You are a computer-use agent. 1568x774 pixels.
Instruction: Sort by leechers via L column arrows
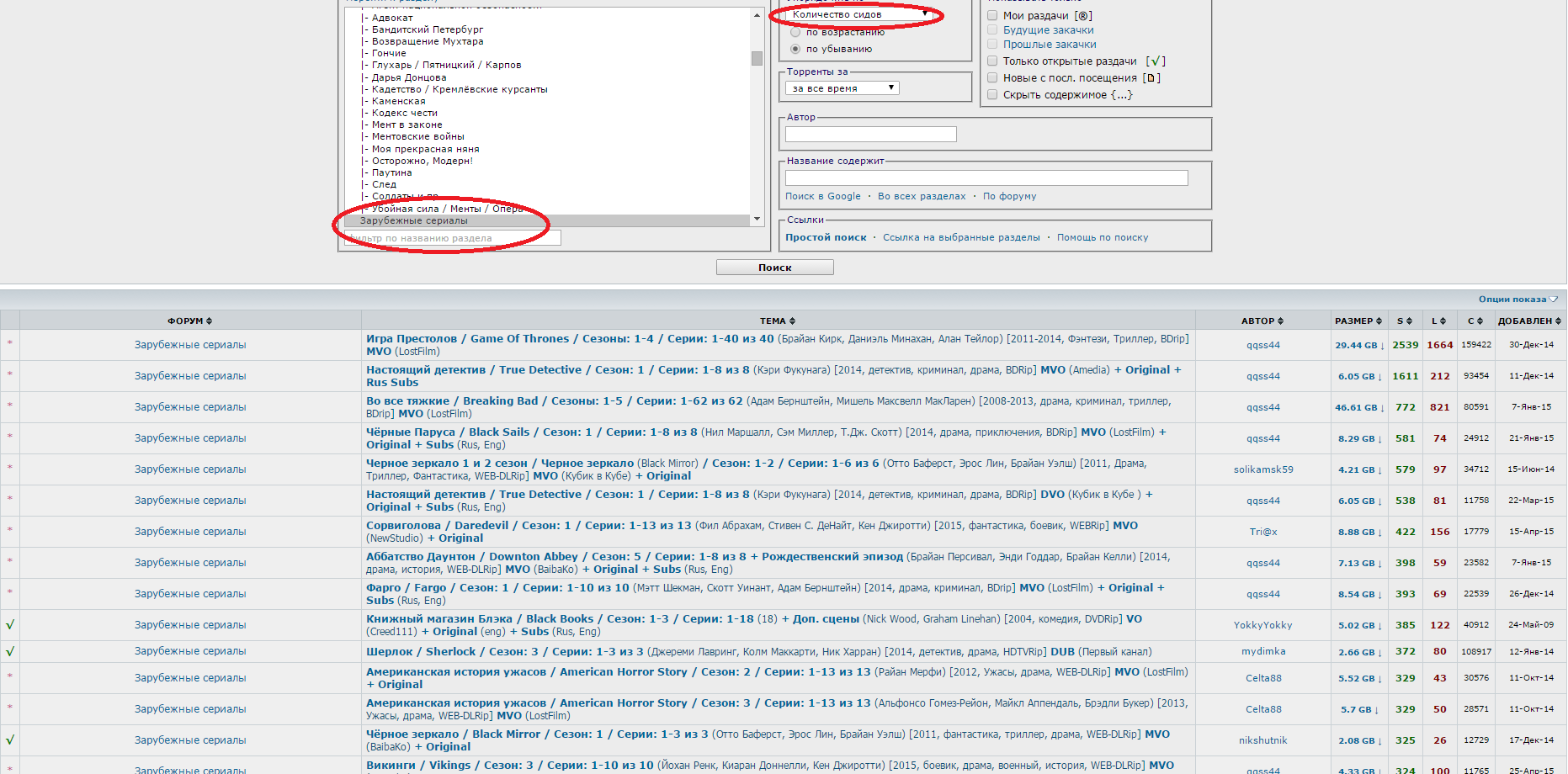coord(1443,321)
